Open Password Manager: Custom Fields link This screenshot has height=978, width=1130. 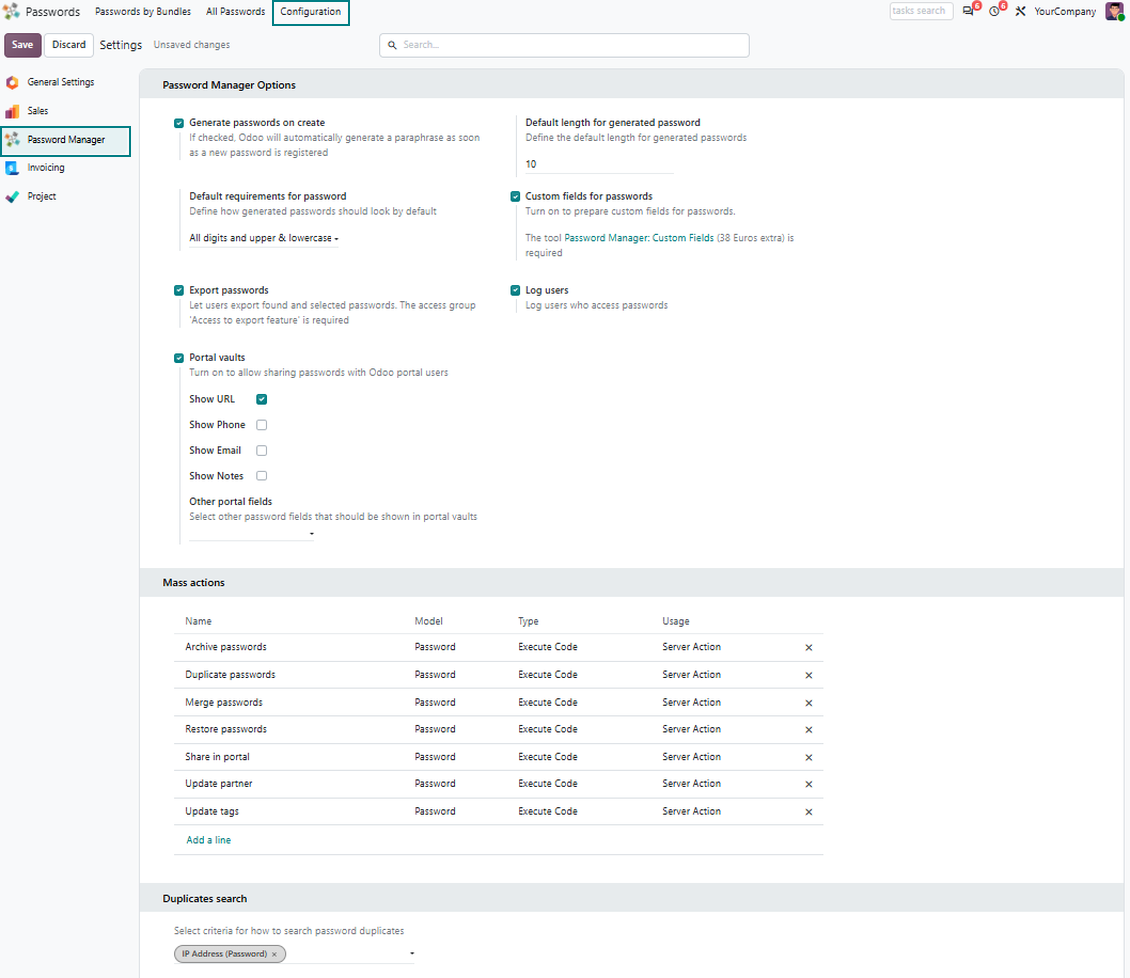(639, 238)
